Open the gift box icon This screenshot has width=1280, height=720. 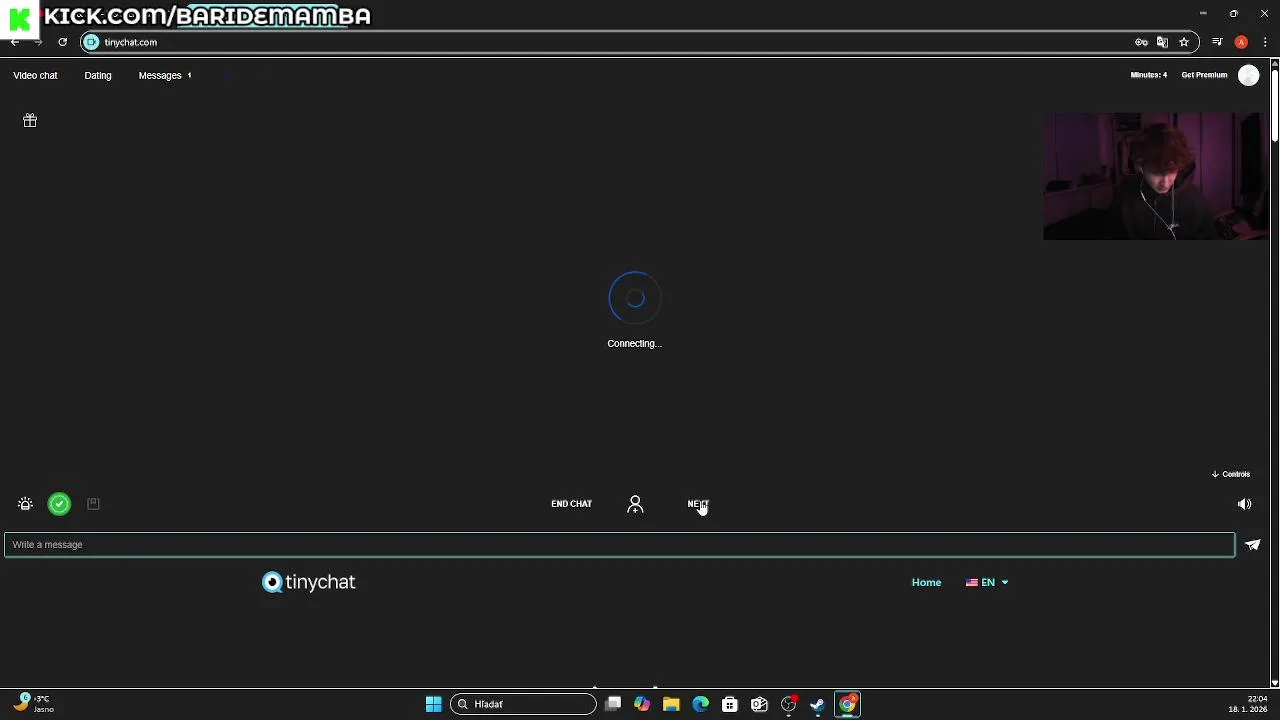(30, 120)
